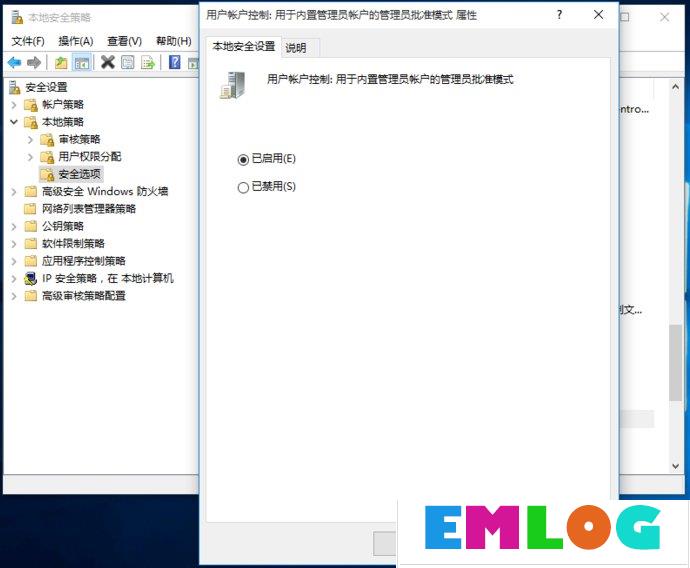The height and width of the screenshot is (568, 690).
Task: Click the 本地策略 folder icon
Action: pos(31,122)
